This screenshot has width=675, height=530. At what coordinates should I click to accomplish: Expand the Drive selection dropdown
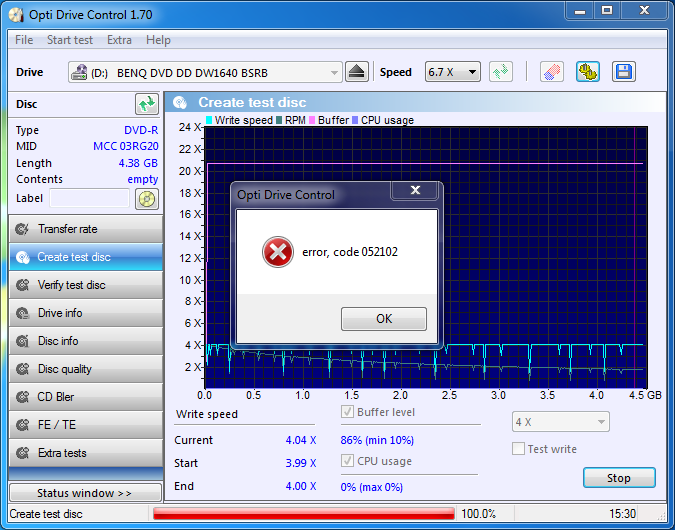[334, 72]
